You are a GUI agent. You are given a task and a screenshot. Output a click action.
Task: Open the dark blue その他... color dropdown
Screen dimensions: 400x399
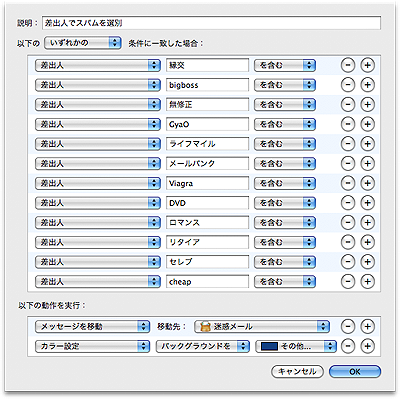coord(296,346)
